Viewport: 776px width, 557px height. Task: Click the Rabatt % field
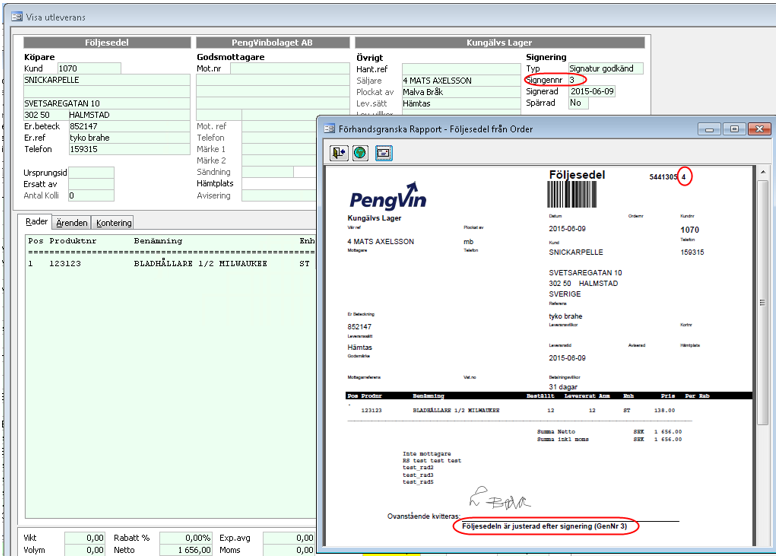pos(186,538)
